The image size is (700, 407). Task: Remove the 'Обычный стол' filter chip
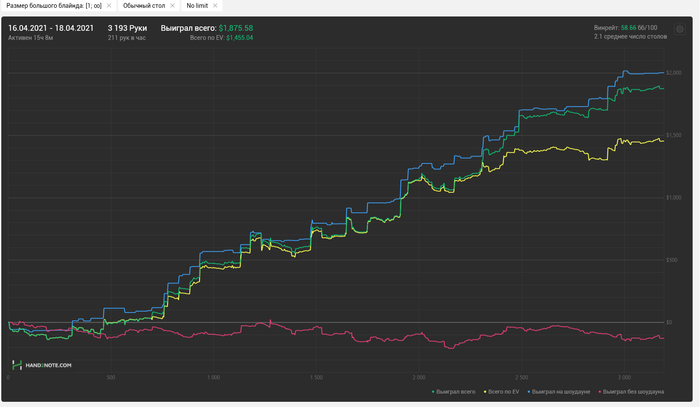coord(172,6)
